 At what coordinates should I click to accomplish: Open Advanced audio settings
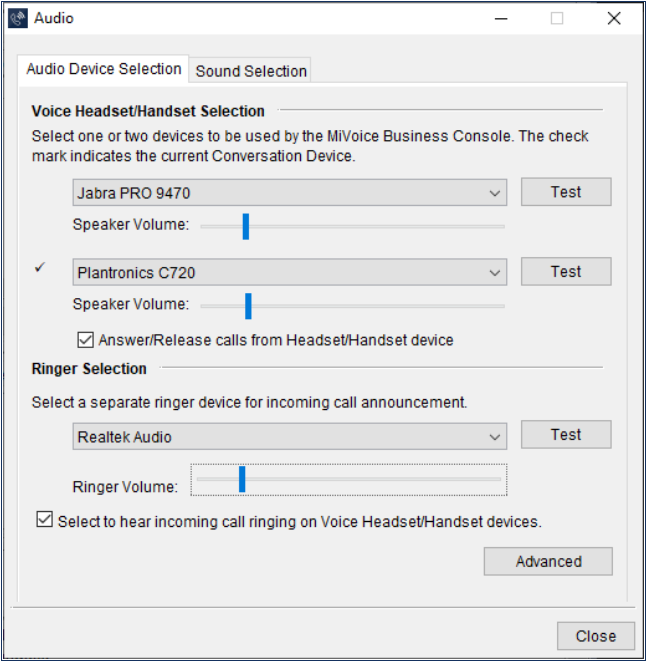pos(548,562)
